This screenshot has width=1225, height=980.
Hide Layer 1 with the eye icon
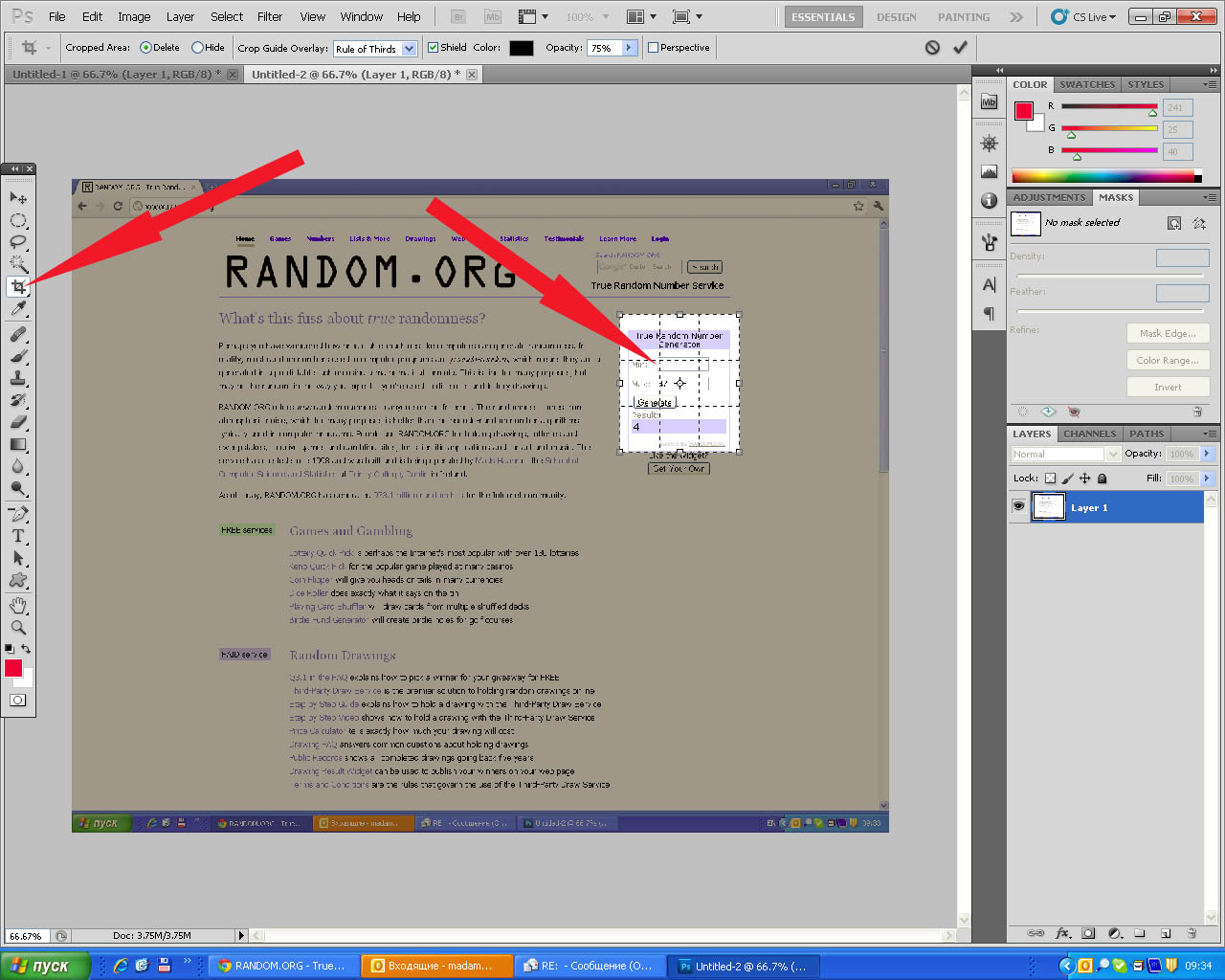1018,506
